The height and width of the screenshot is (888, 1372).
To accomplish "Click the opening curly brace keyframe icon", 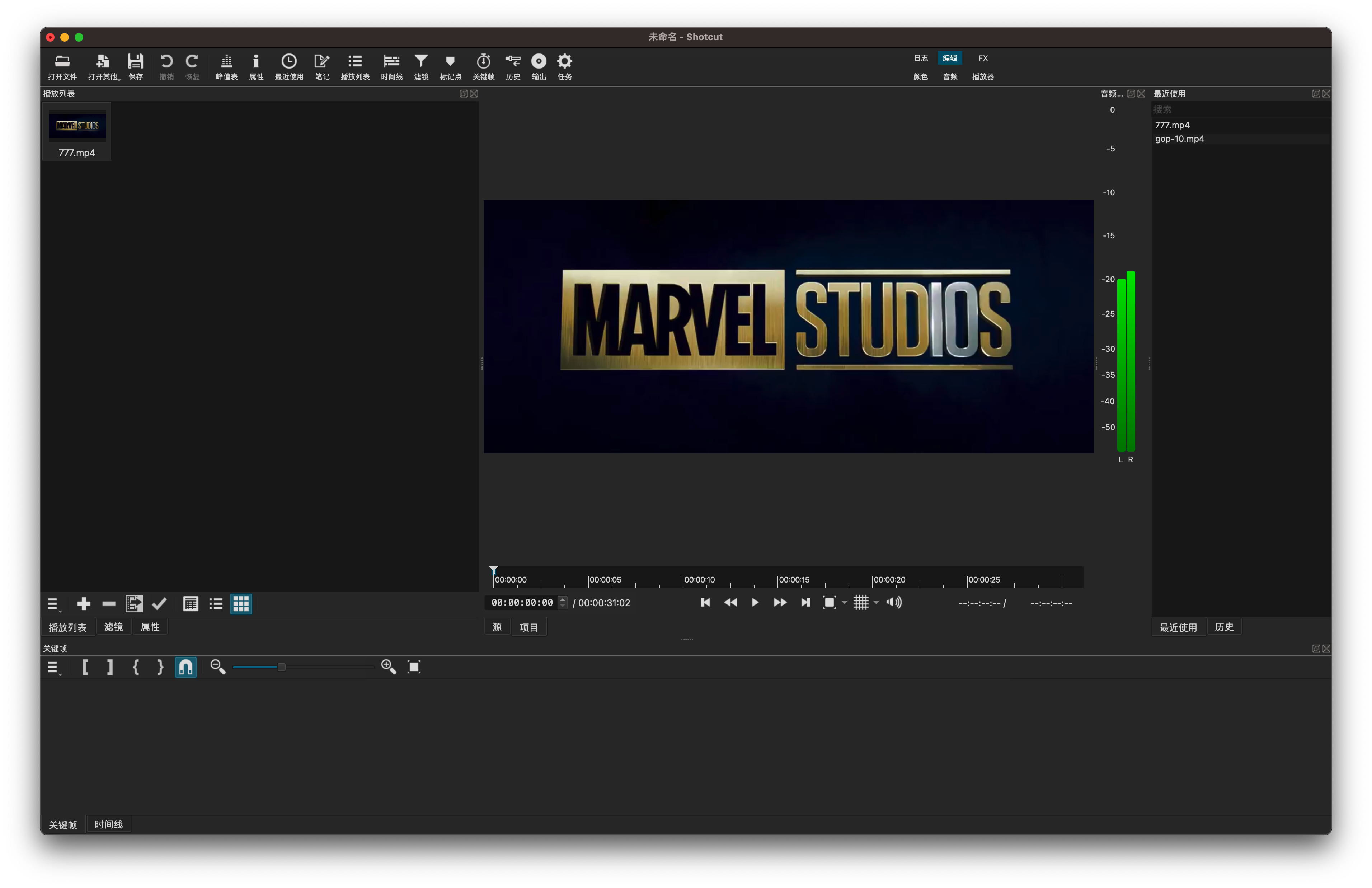I will point(135,667).
